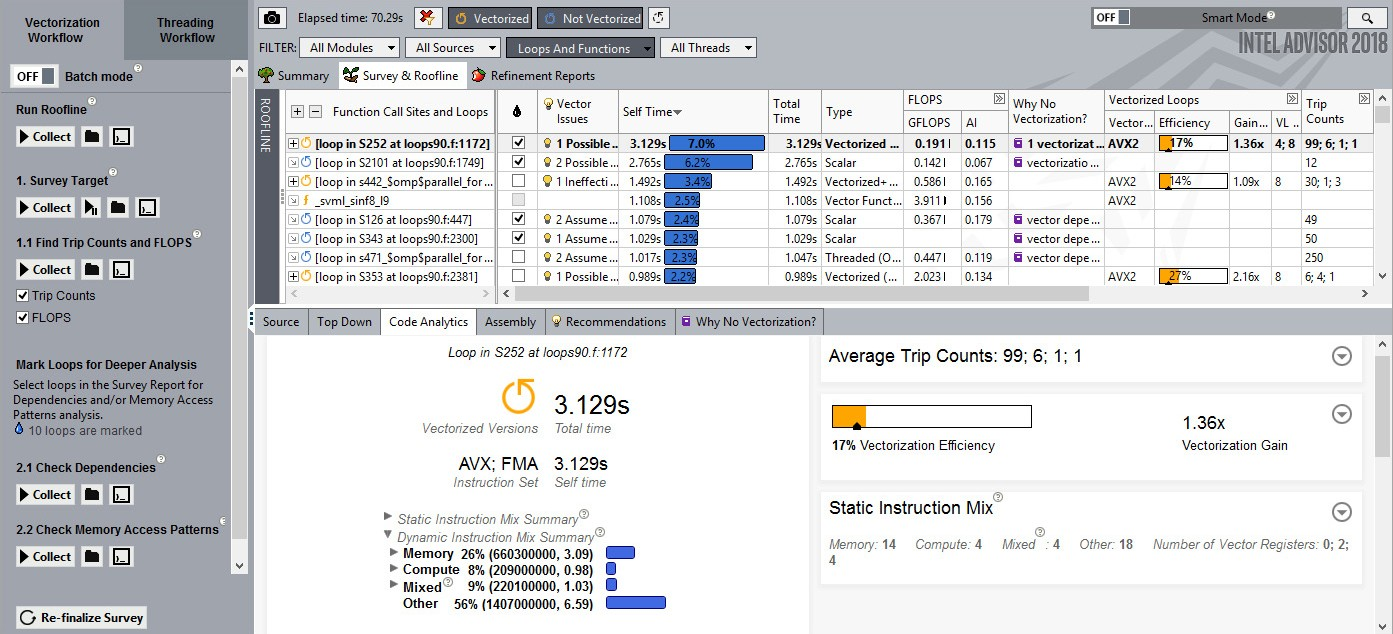1393x634 pixels.
Task: Click 17% efficiency bar in S252 row
Action: (1192, 143)
